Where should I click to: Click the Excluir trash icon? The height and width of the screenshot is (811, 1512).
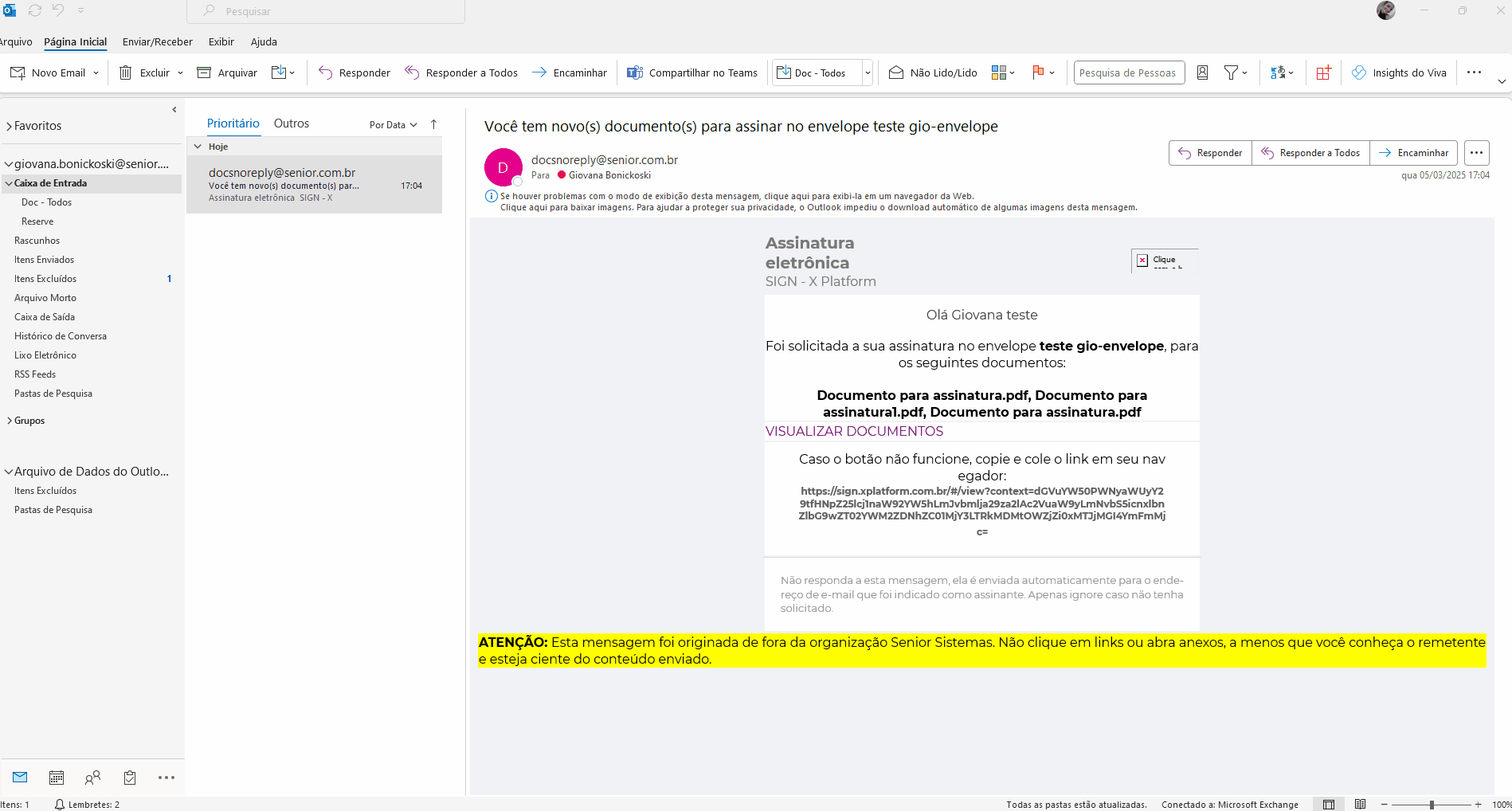pyautogui.click(x=126, y=72)
